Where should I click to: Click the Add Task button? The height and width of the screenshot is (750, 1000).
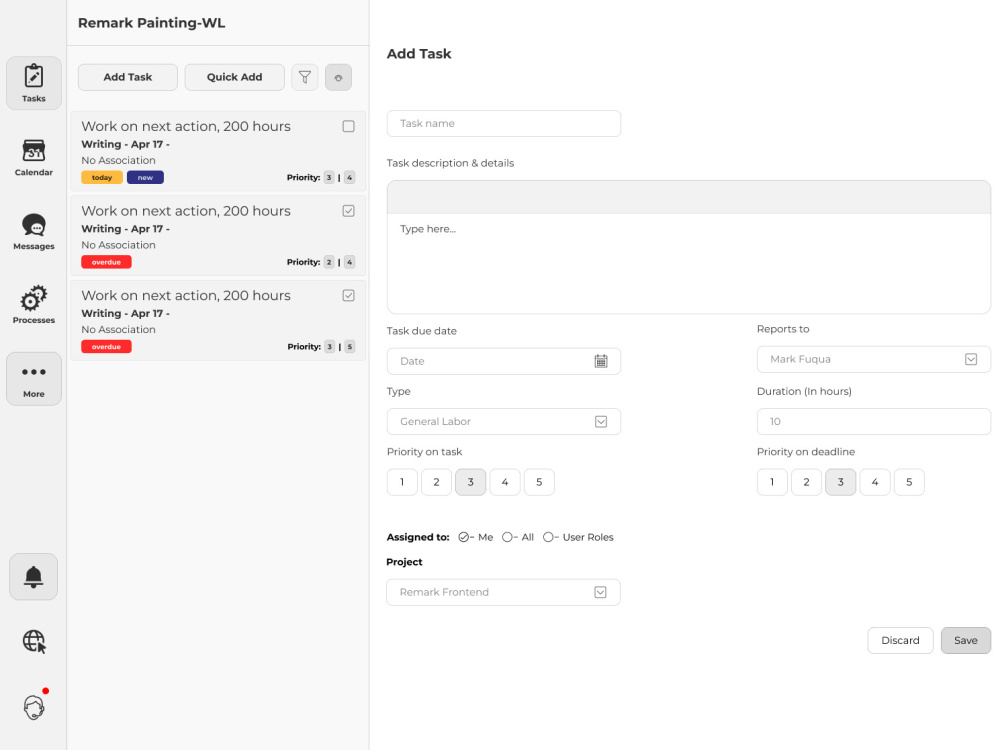(128, 77)
